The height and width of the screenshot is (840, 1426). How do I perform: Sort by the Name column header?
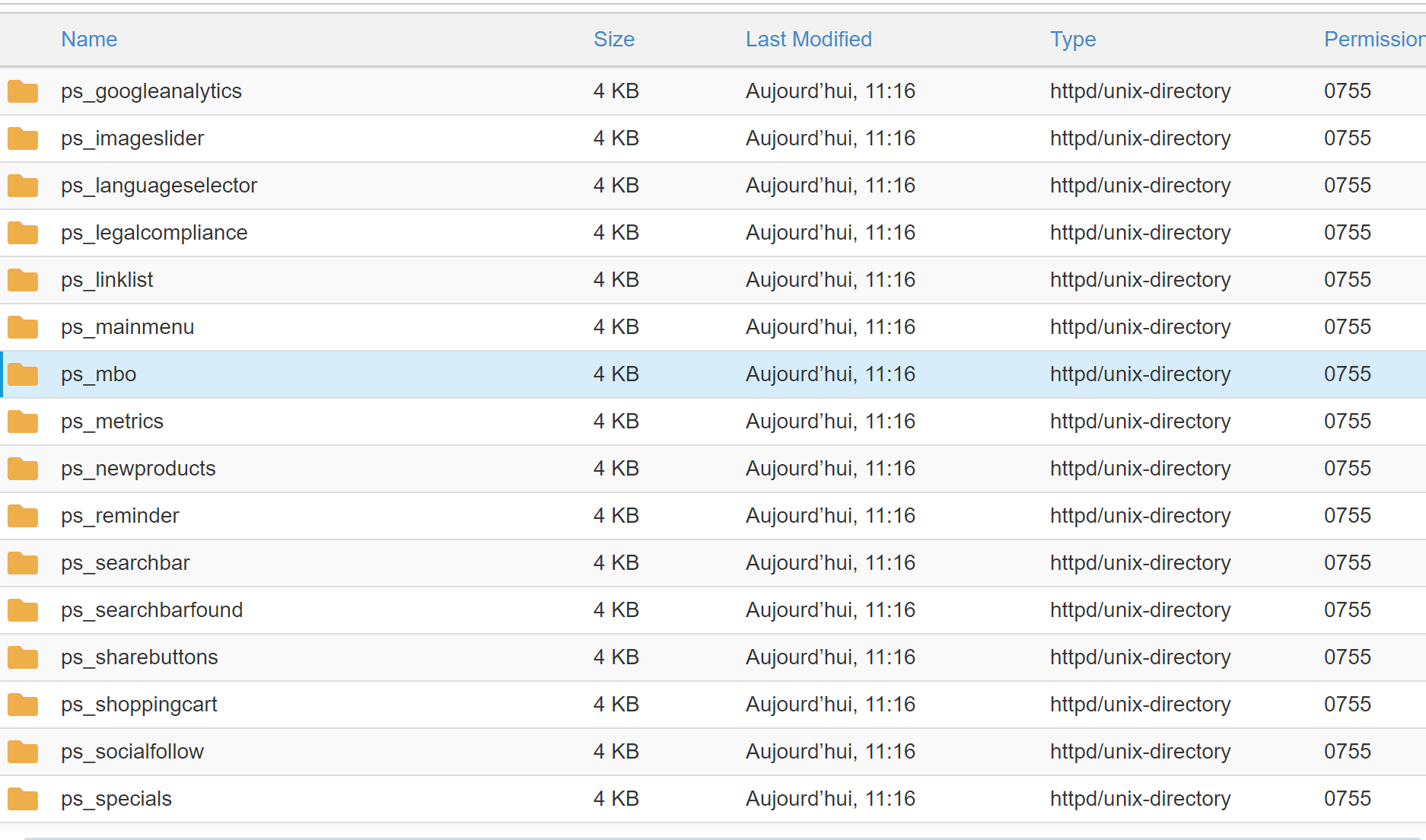89,40
